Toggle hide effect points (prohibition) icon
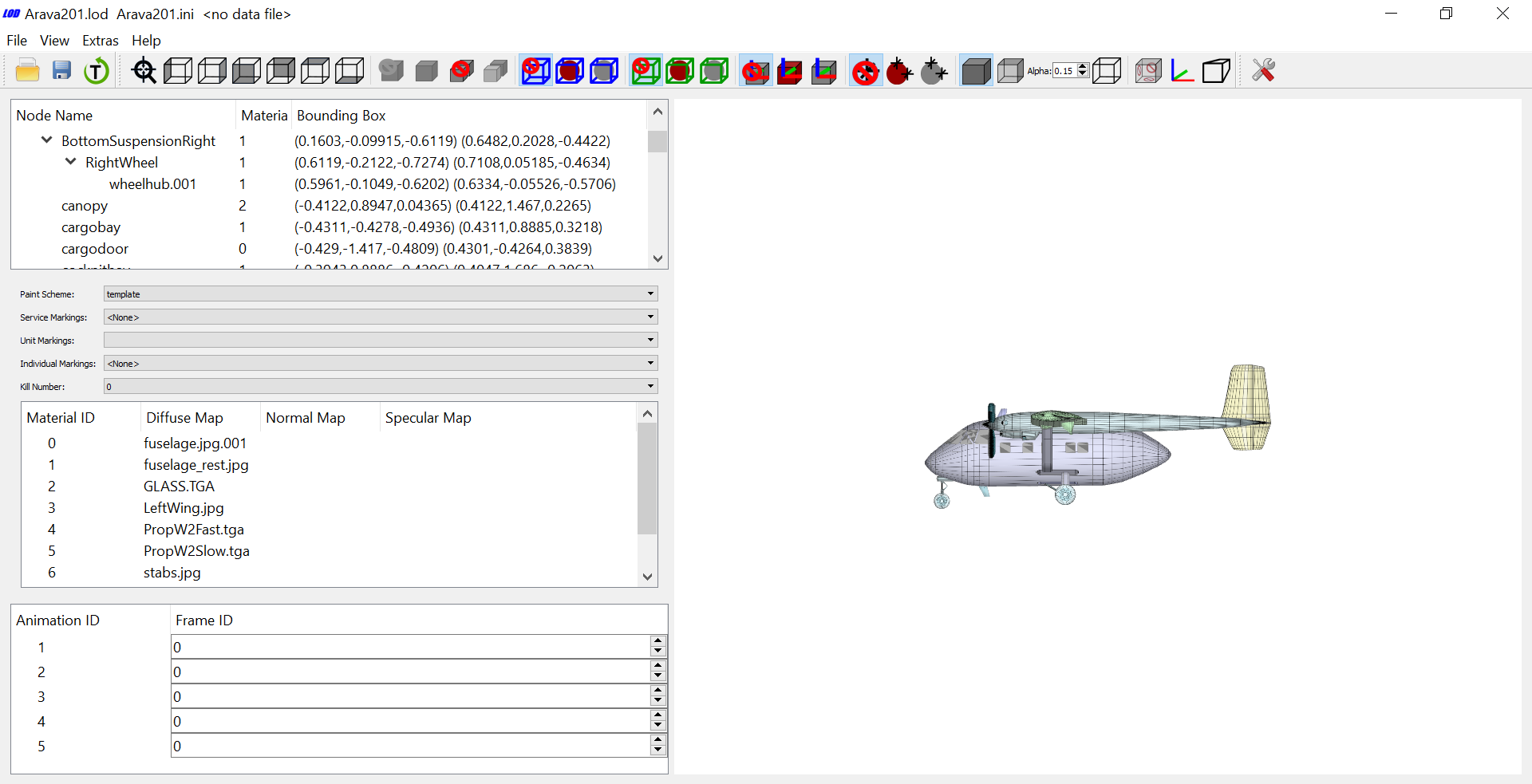Screen dimensions: 1532x784 [866, 71]
